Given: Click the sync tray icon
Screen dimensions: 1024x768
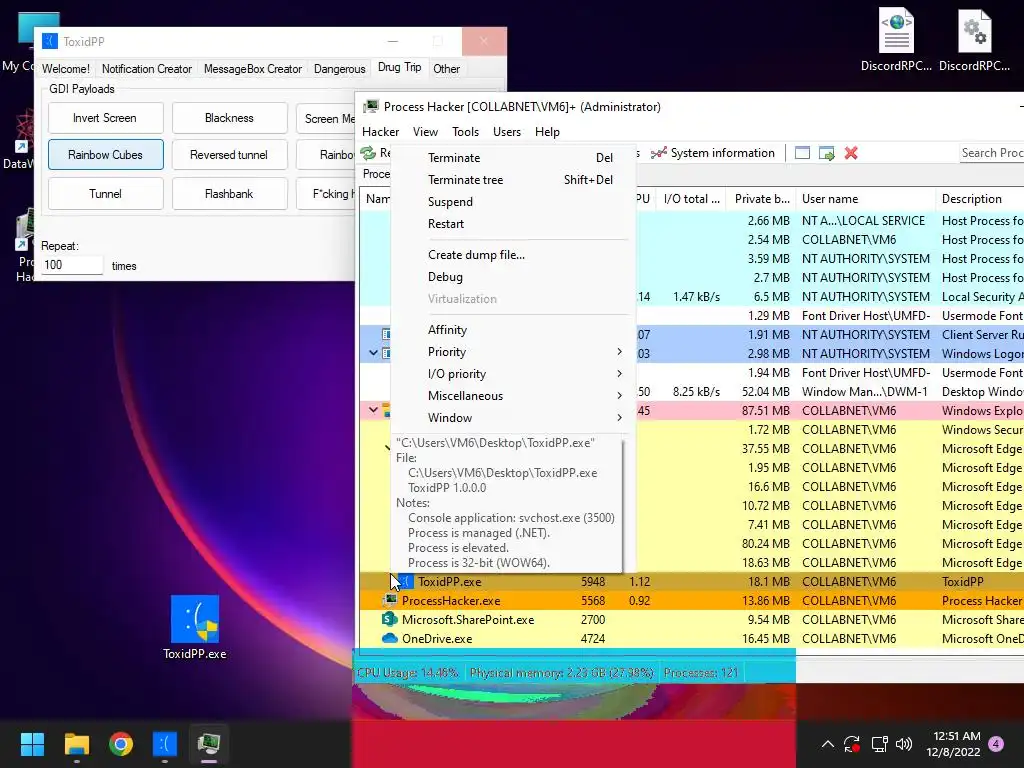Looking at the screenshot, I should (x=852, y=744).
